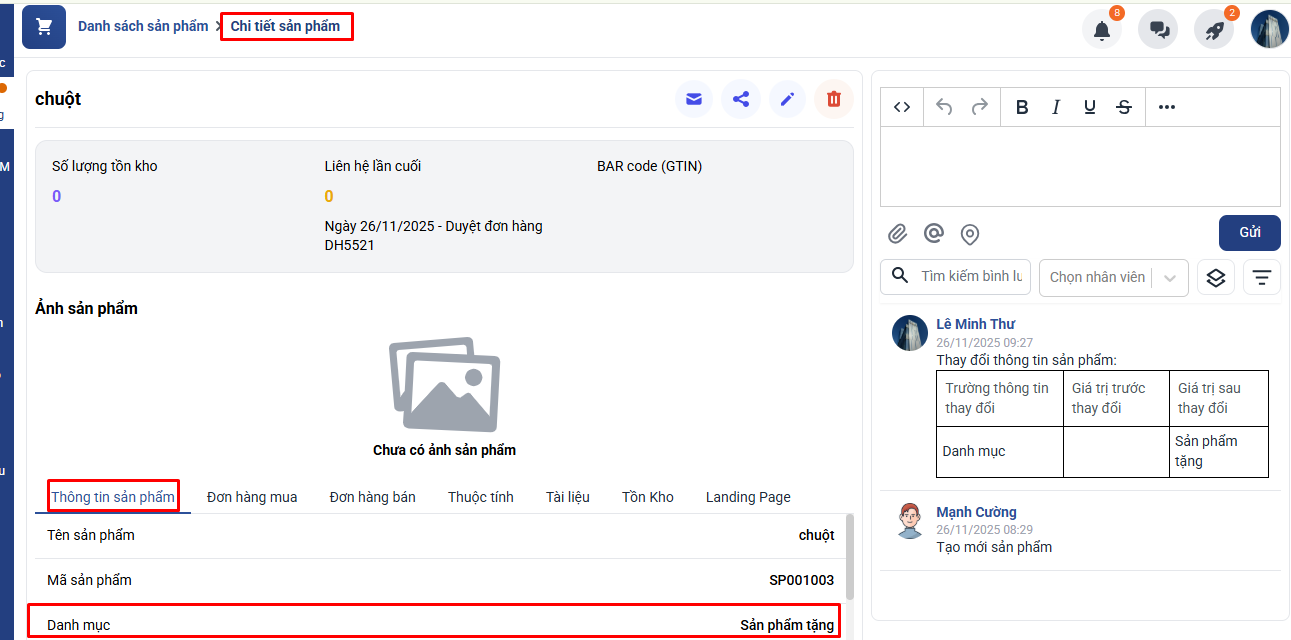
Task: Switch to the Tồn Kho tab
Action: click(x=648, y=497)
